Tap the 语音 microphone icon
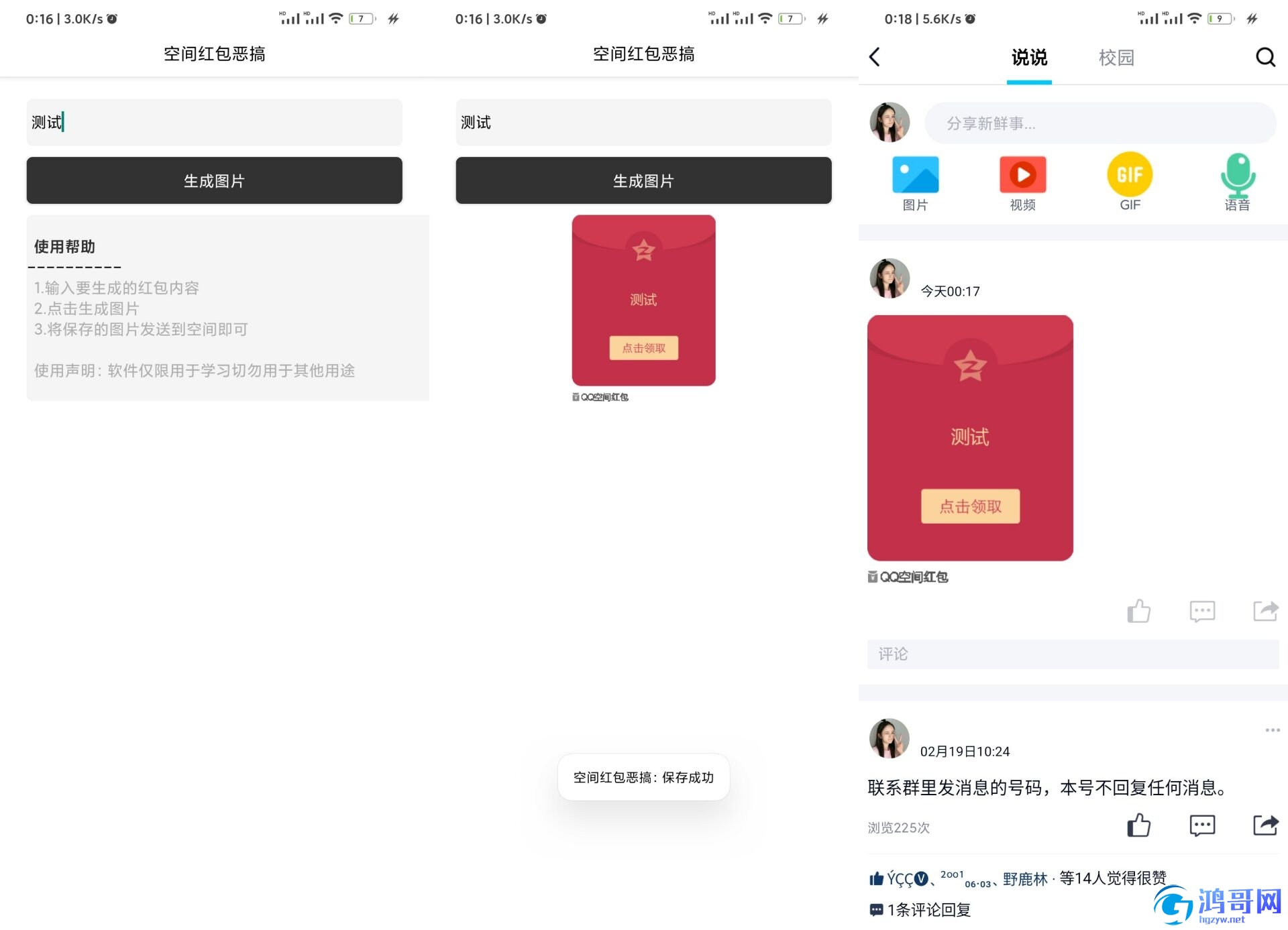This screenshot has height=930, width=1288. [1238, 174]
